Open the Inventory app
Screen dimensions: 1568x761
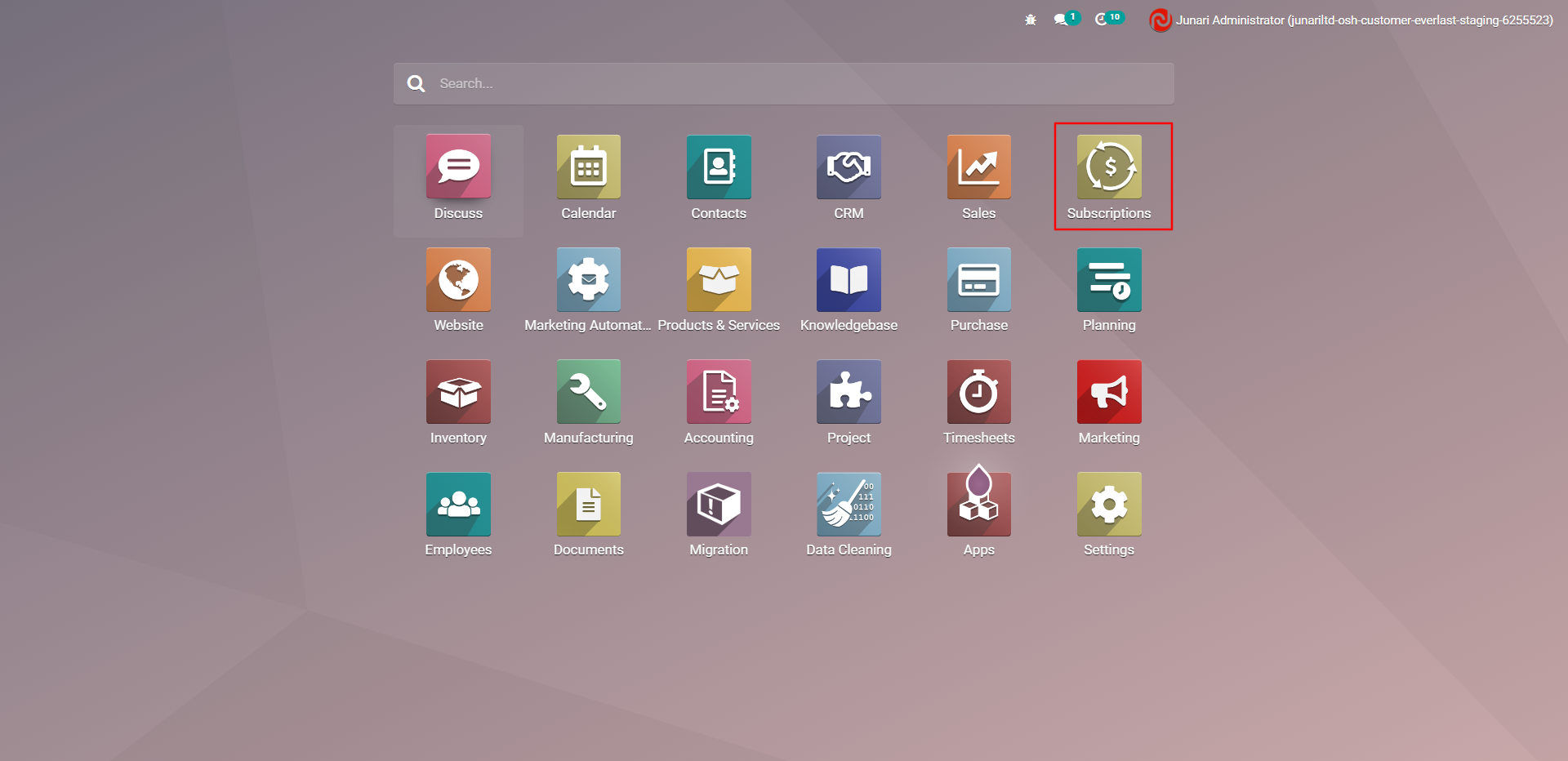point(458,393)
